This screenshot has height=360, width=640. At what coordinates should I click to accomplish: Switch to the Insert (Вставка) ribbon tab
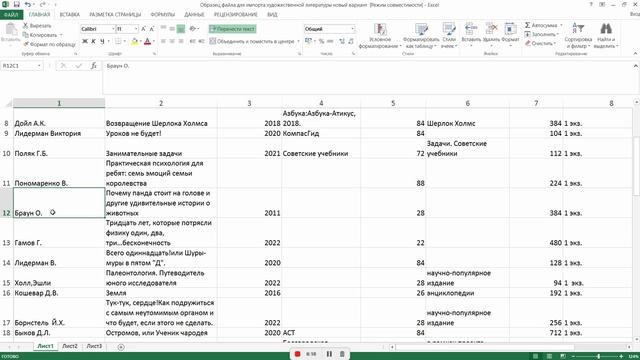point(69,15)
